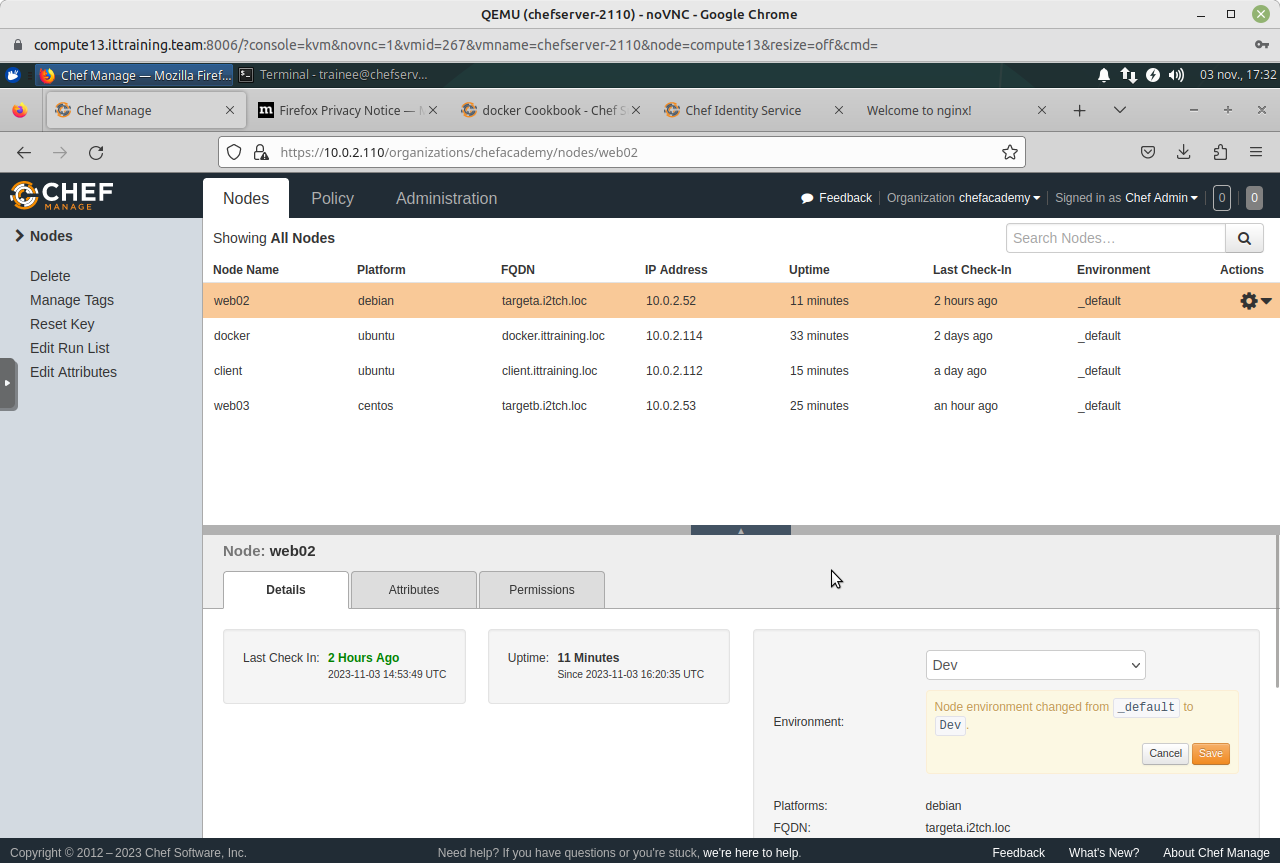Click the detail pane vertical scrollbar
Viewport: 1280px width, 863px height.
[1277, 612]
